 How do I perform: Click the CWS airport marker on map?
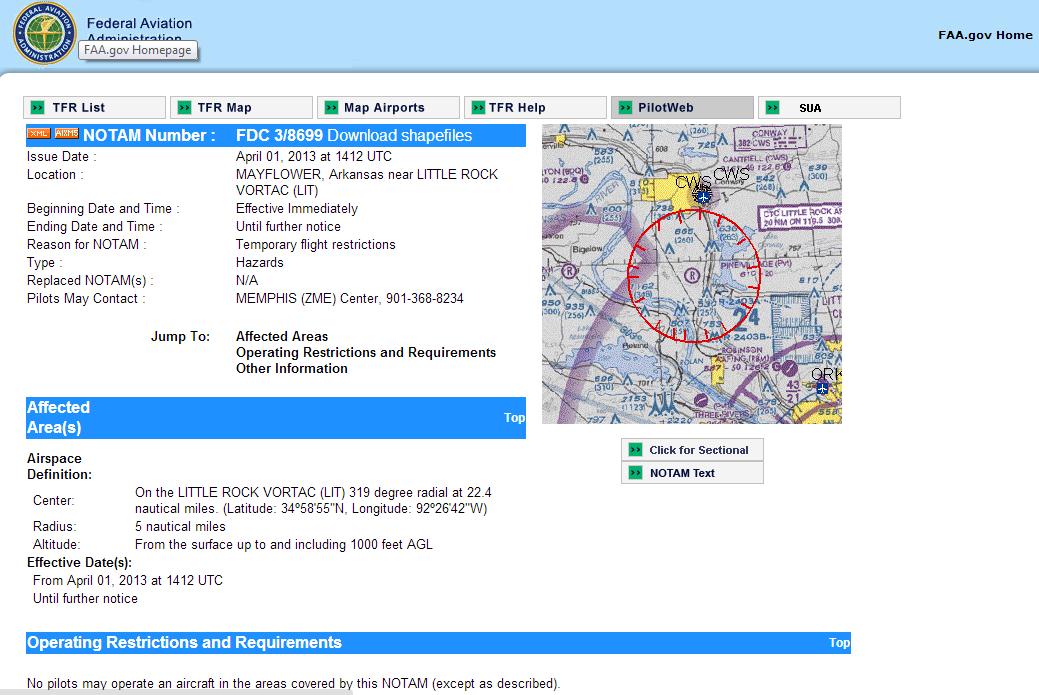pos(704,196)
